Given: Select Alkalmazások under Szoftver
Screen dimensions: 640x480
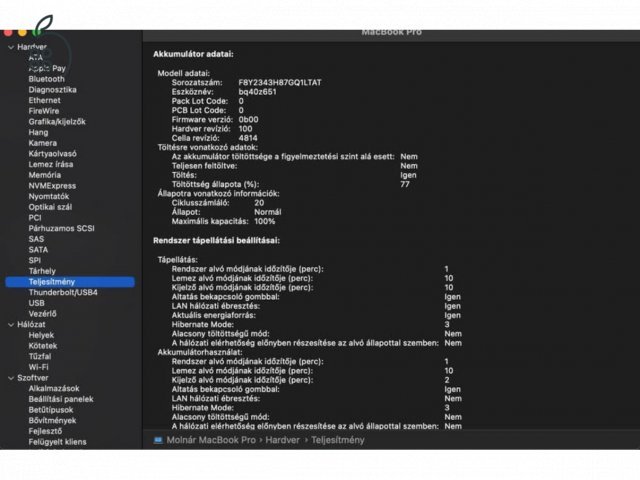Looking at the screenshot, I should pyautogui.click(x=54, y=389).
